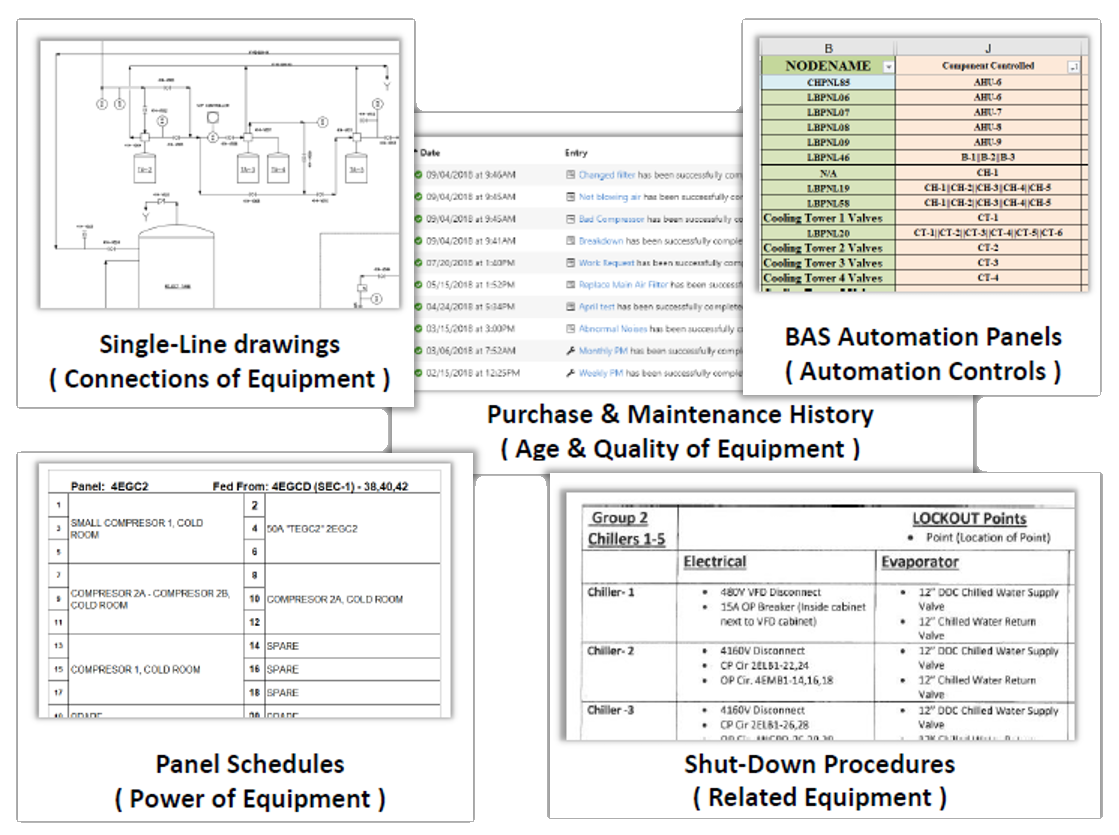Select the B-1|B-2|B-3 cell

pos(988,157)
